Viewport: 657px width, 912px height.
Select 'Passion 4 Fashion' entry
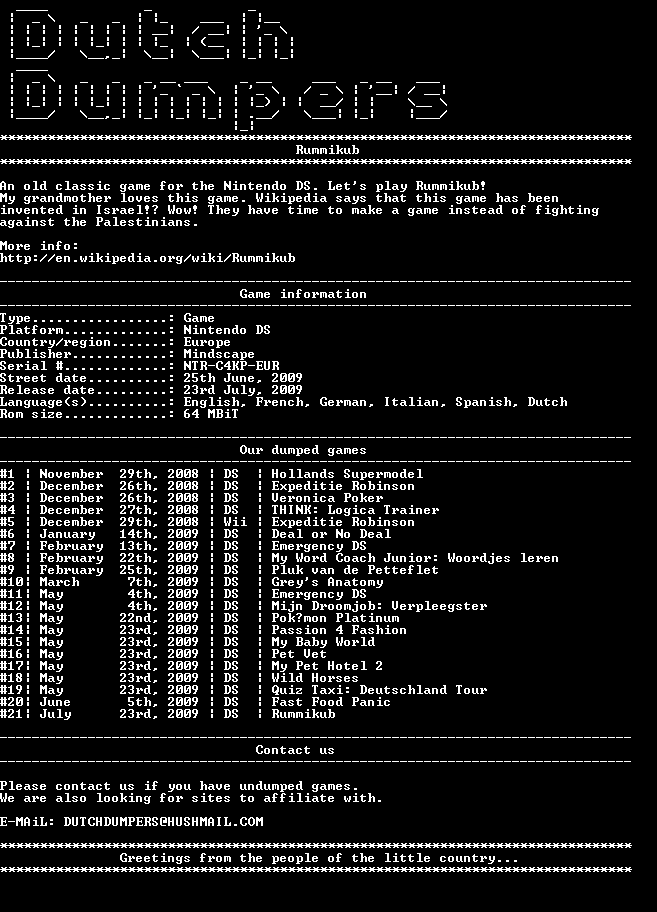pos(339,630)
